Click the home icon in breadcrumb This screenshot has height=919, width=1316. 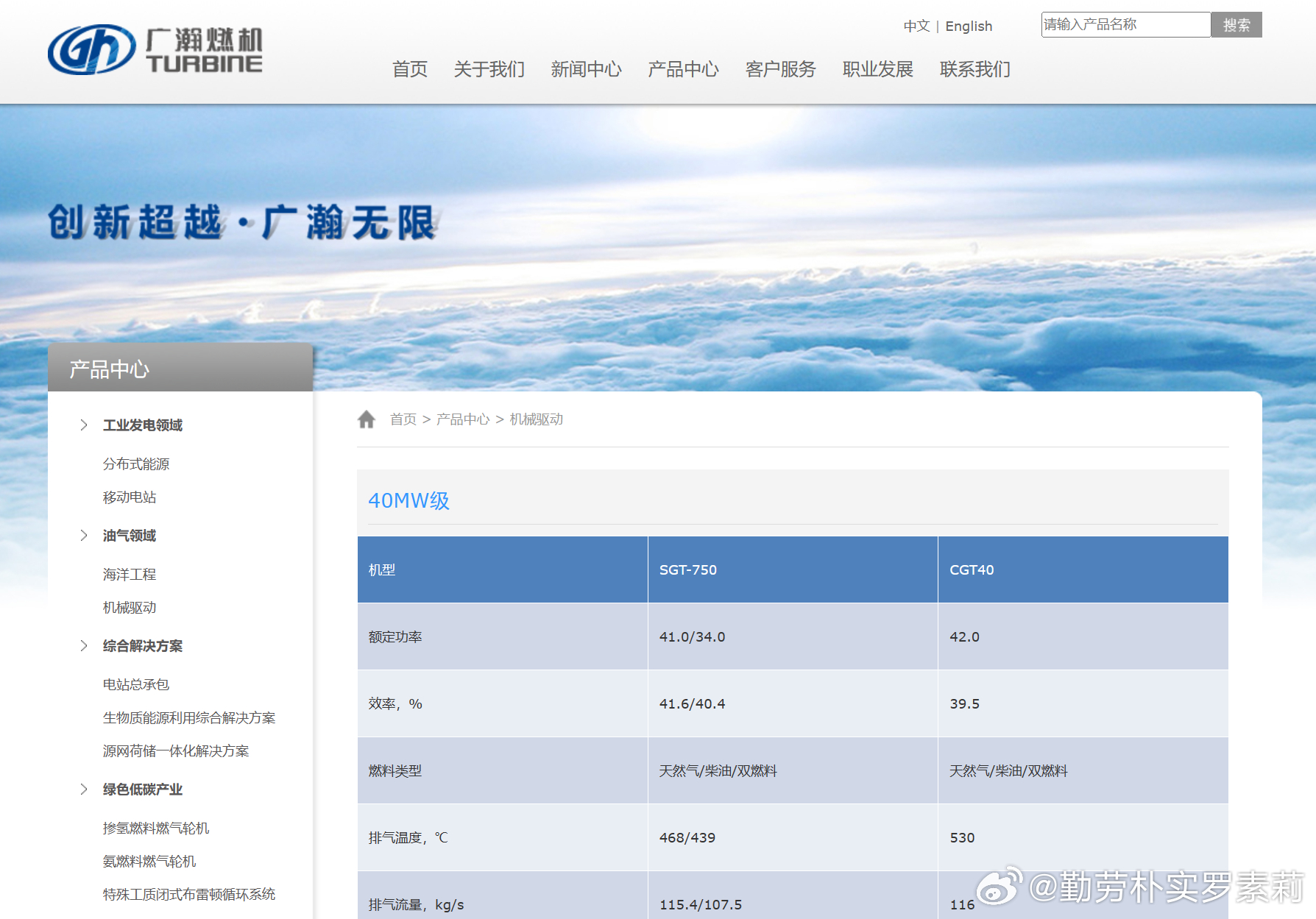pyautogui.click(x=367, y=419)
